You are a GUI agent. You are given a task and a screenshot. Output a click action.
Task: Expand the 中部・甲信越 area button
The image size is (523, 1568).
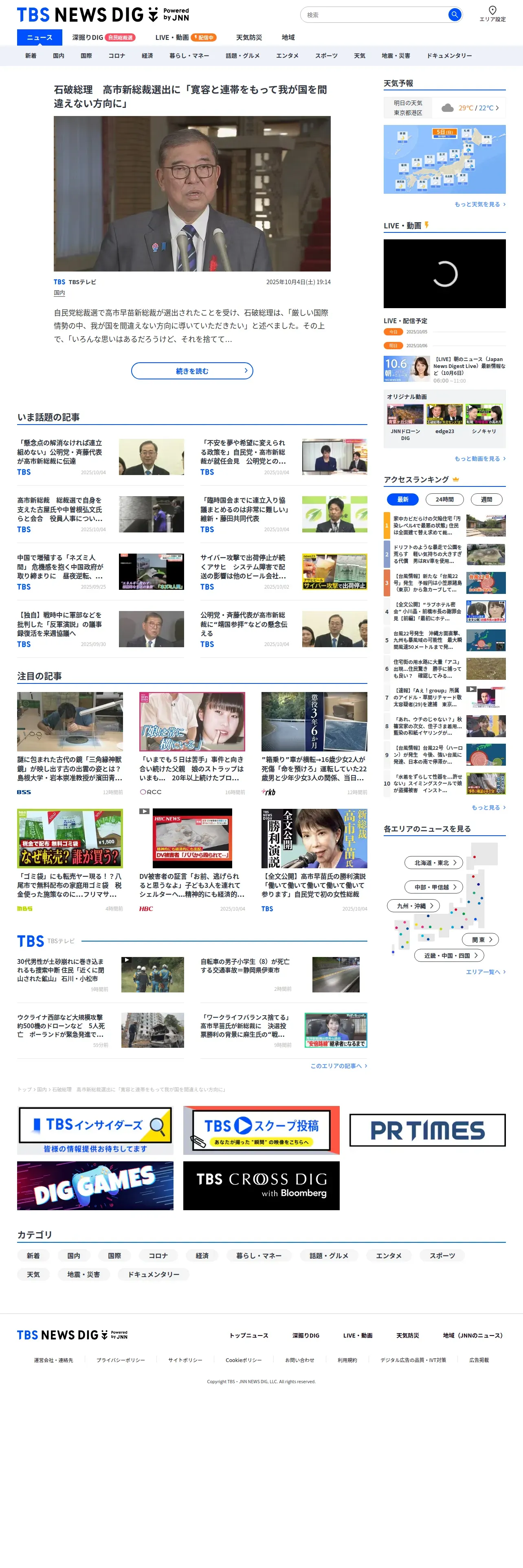[x=434, y=887]
